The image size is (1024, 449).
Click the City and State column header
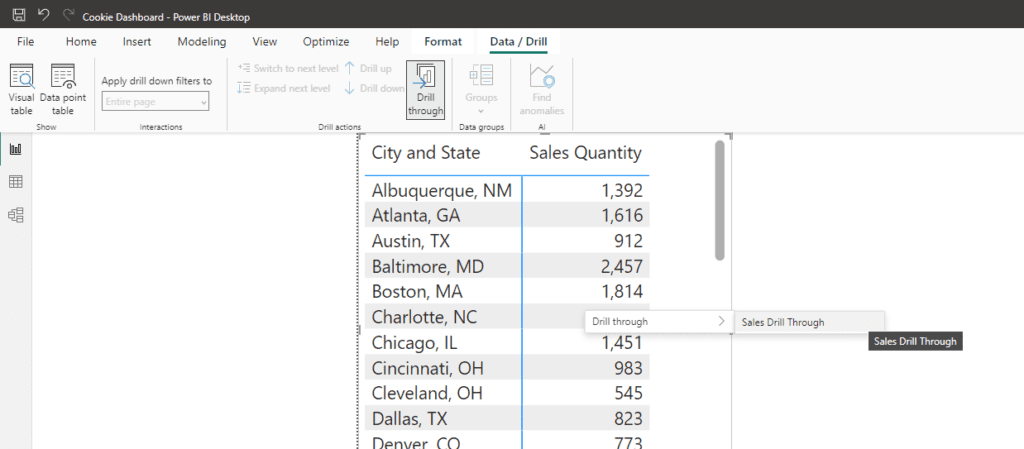426,153
